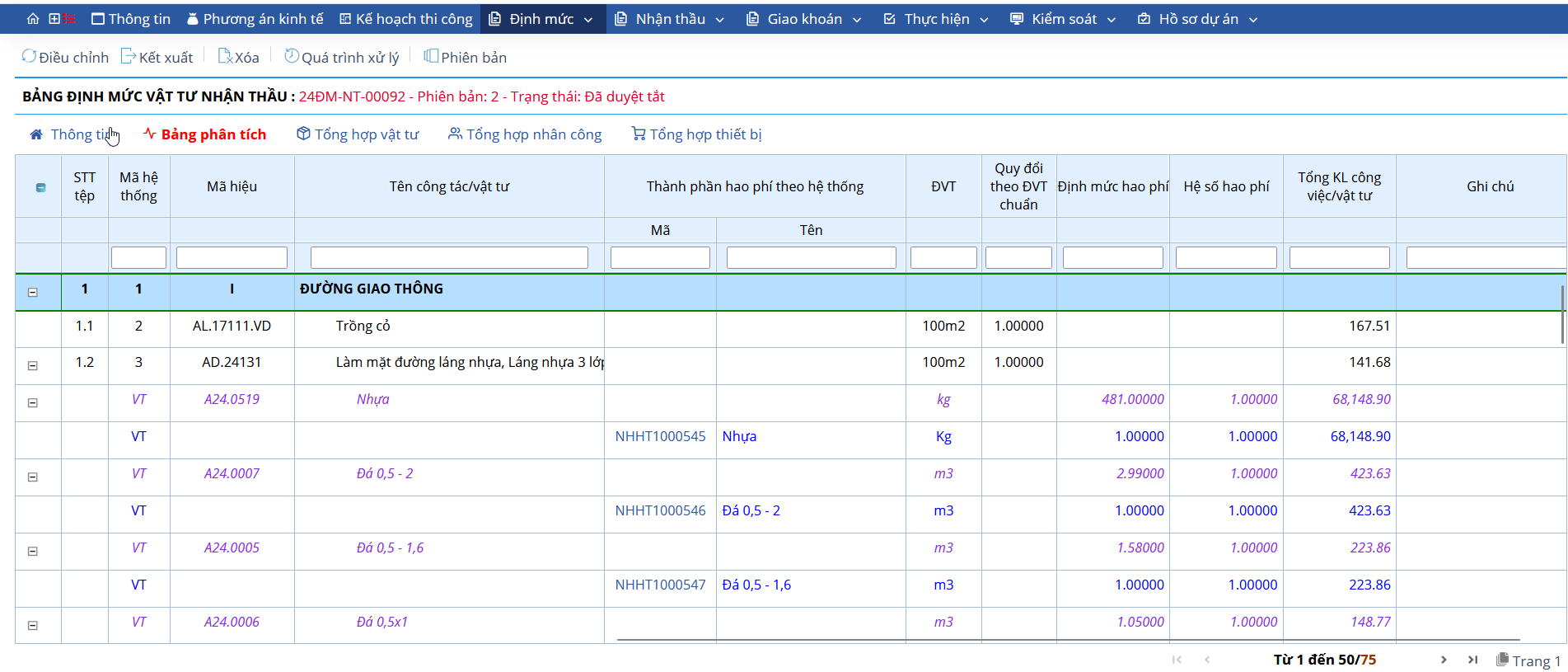Open the Phiên bản versions button

pos(465,57)
